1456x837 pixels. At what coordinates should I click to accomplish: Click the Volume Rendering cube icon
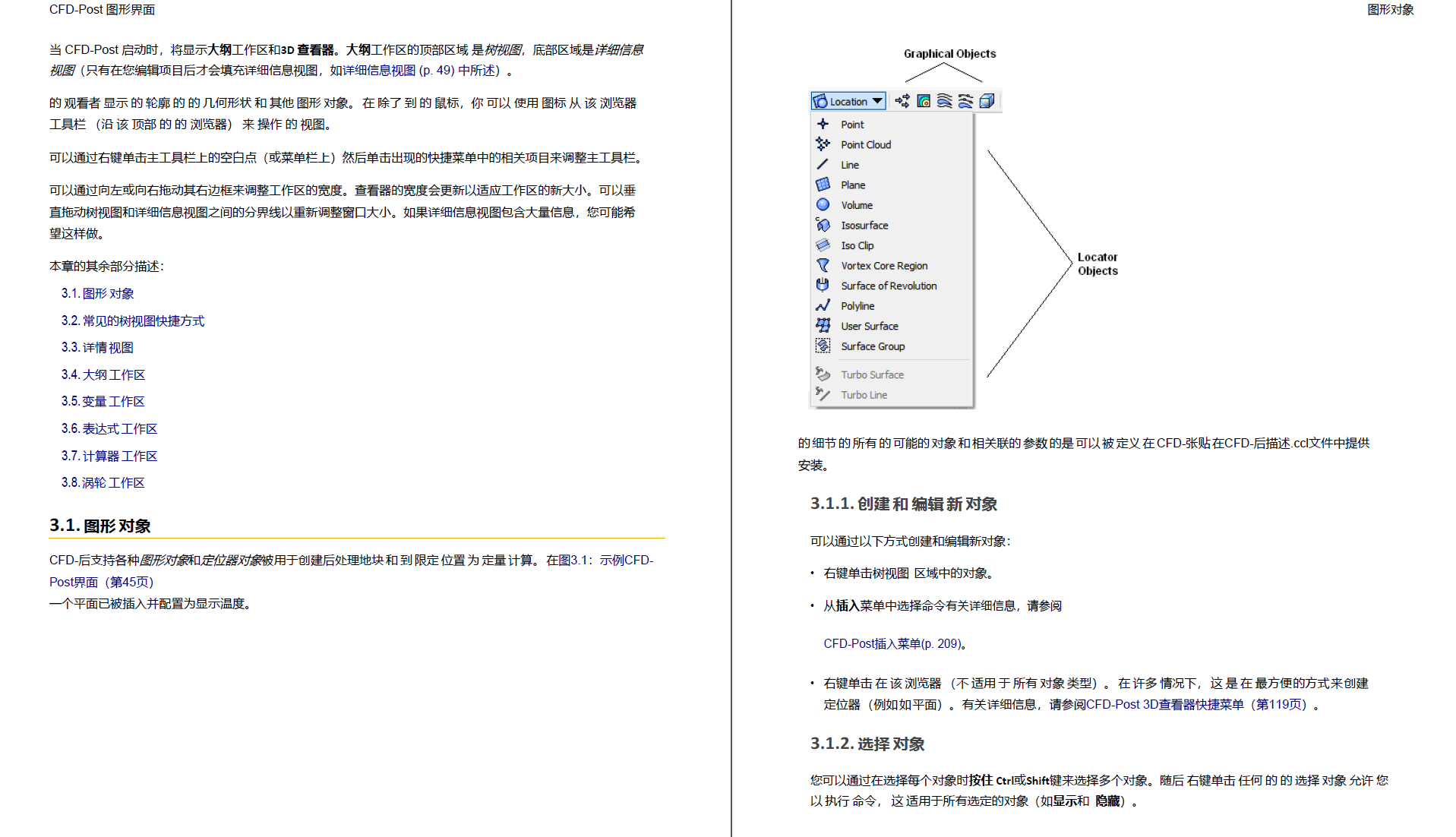point(987,101)
